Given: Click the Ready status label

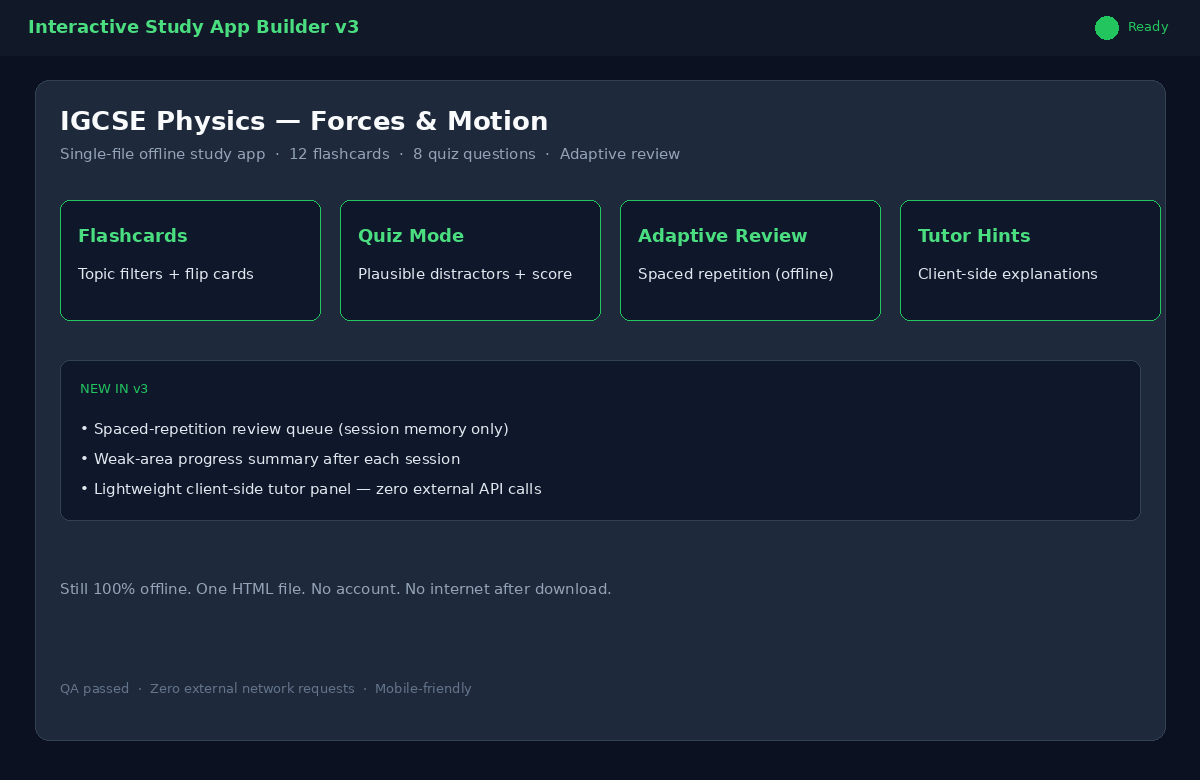Looking at the screenshot, I should point(1148,27).
